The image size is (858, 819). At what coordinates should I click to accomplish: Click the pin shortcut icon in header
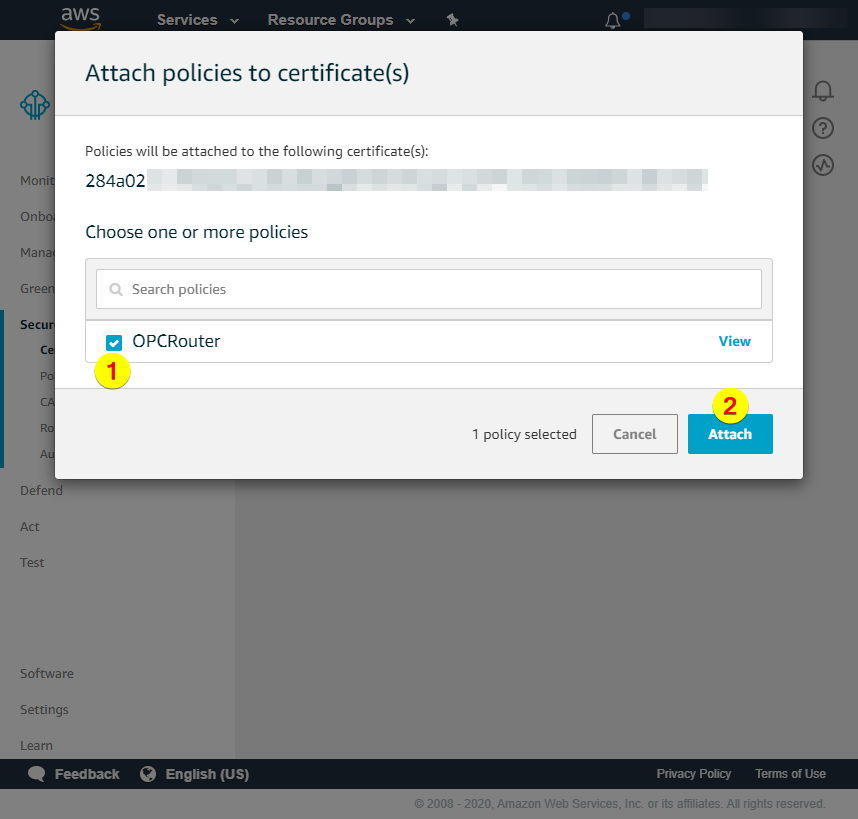(x=452, y=20)
